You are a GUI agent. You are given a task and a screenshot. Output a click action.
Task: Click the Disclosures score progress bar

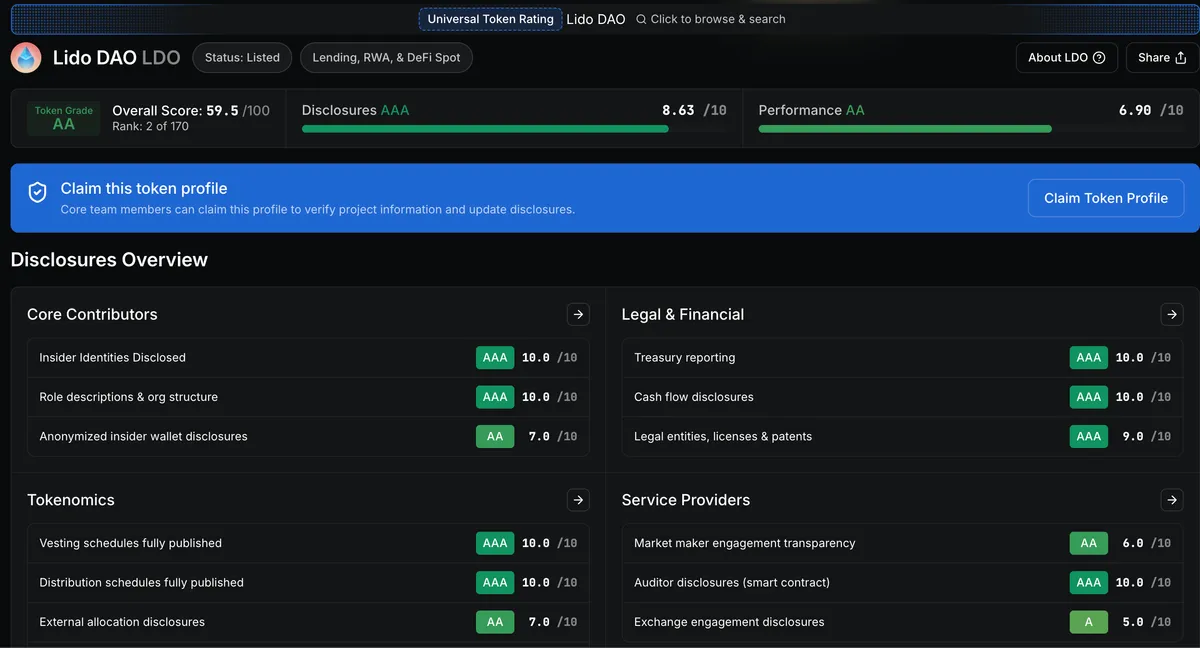(514, 129)
